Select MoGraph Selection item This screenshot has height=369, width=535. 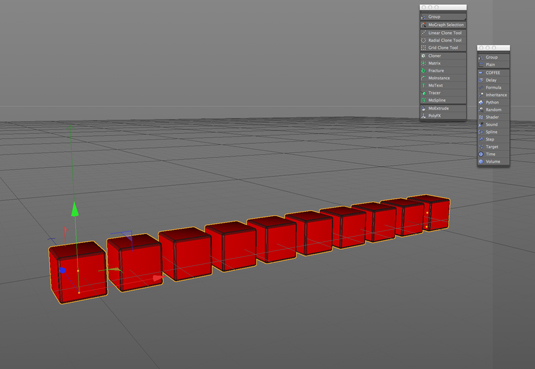443,25
